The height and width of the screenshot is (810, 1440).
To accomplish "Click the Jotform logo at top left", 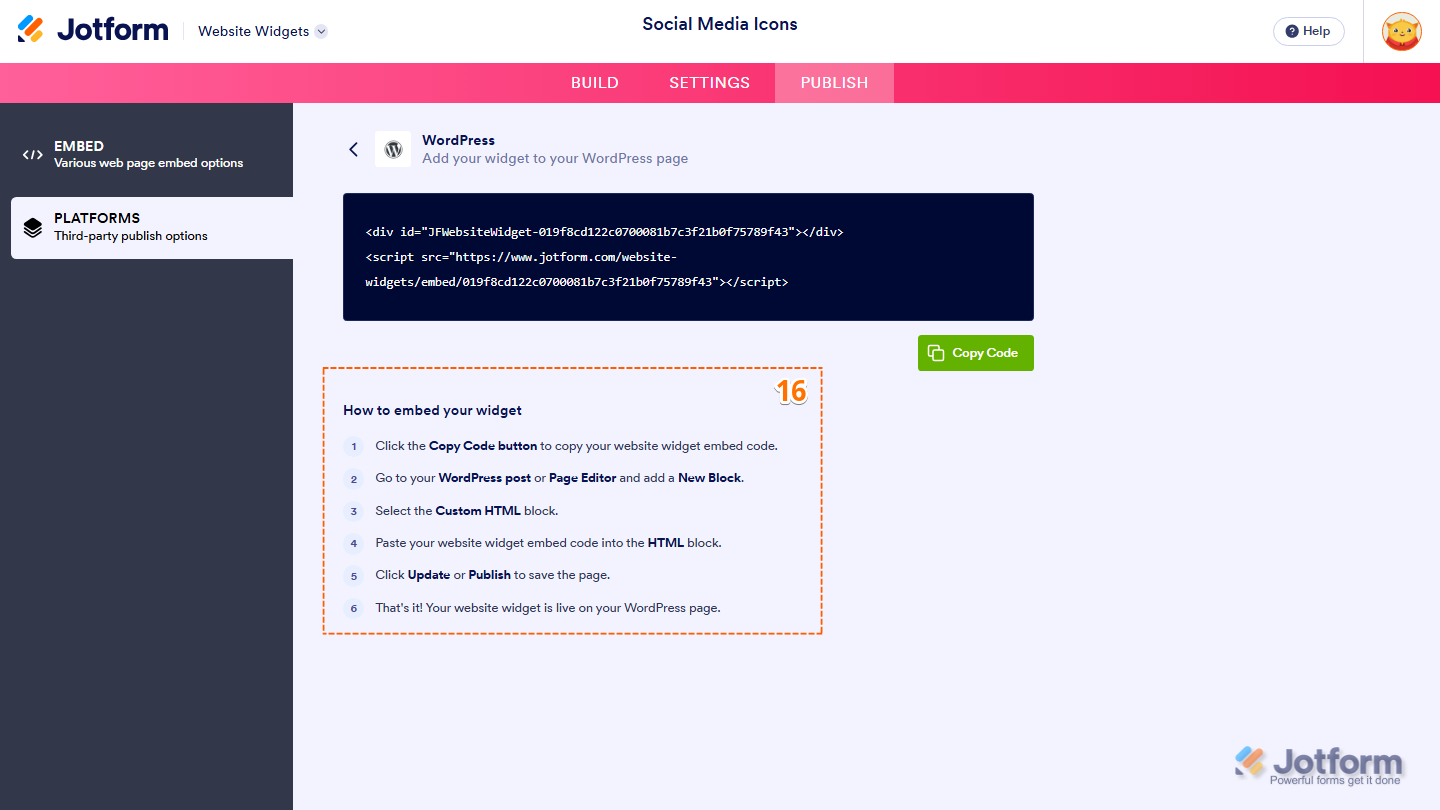I will coord(93,30).
